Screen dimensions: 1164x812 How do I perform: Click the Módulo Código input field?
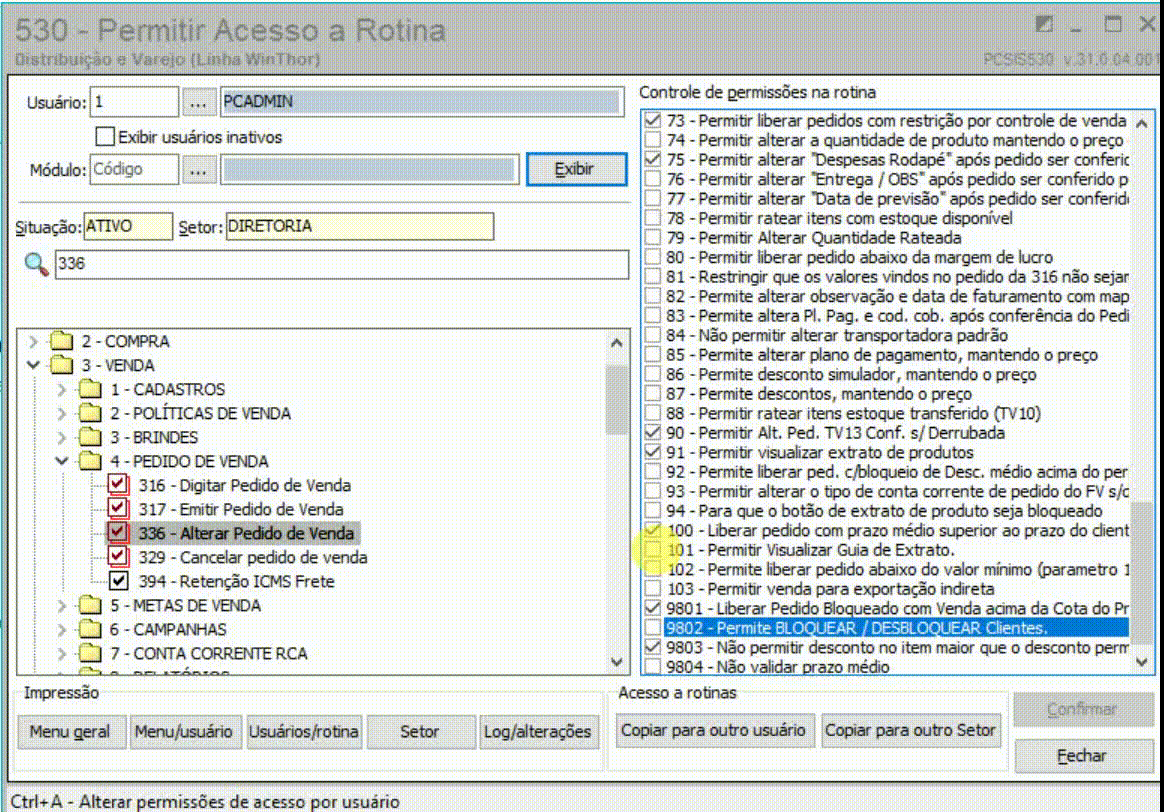click(134, 169)
